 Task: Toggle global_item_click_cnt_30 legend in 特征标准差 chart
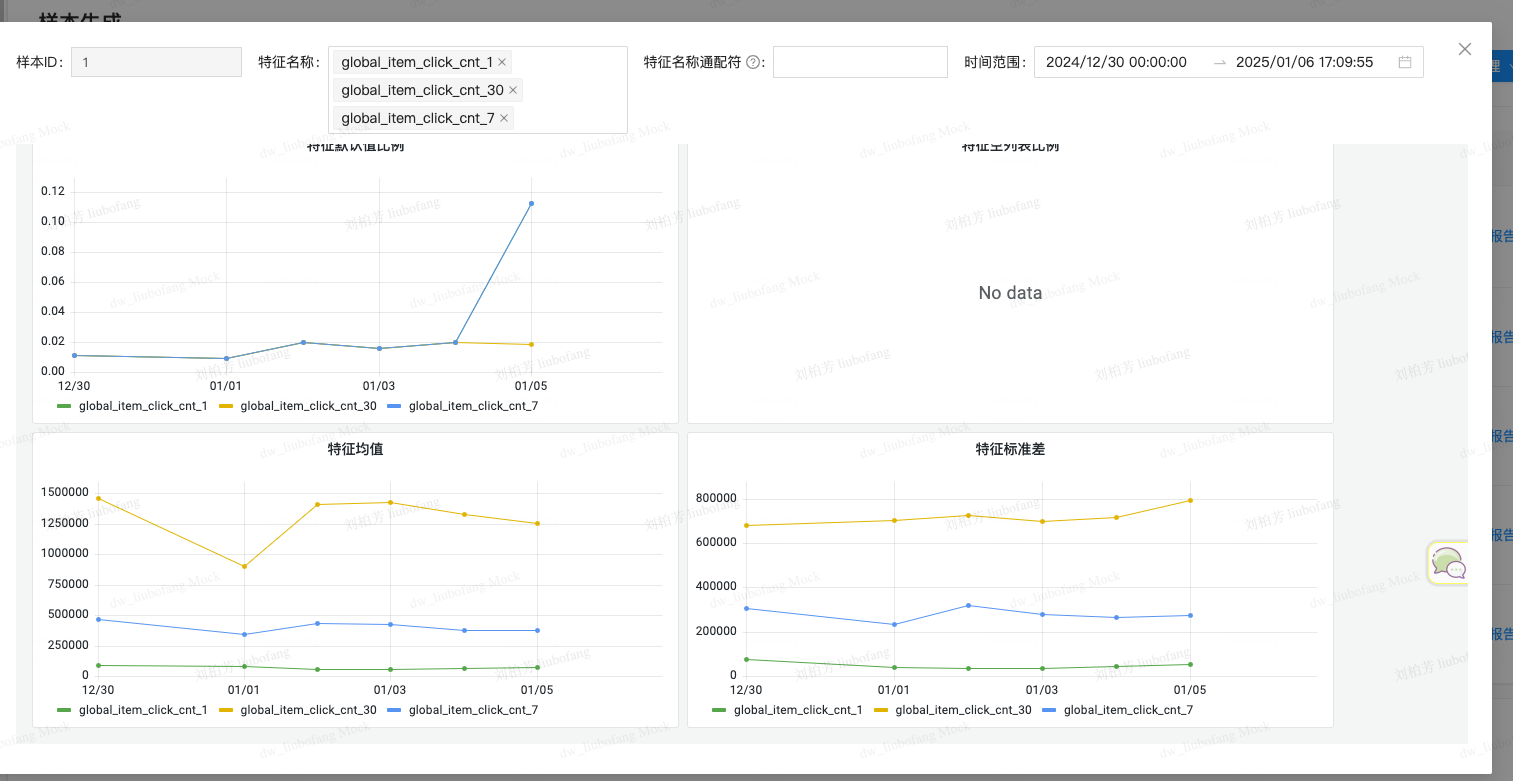953,710
